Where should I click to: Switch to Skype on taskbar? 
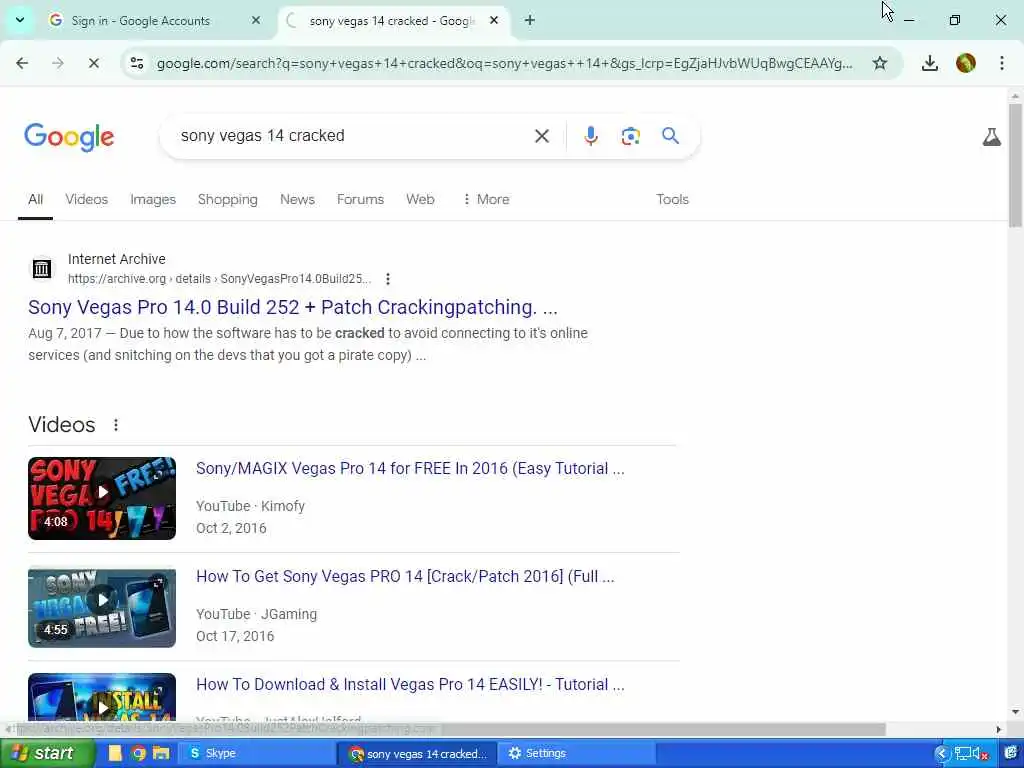(x=256, y=754)
